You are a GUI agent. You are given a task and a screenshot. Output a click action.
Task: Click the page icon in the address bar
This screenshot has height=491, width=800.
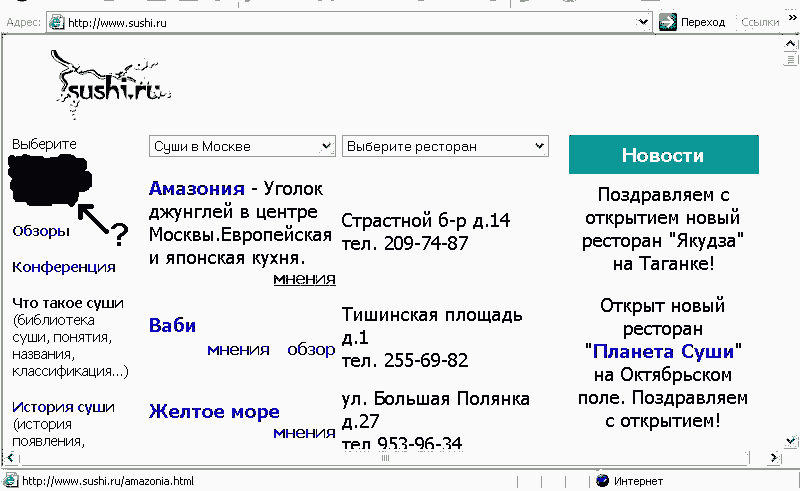pyautogui.click(x=56, y=21)
